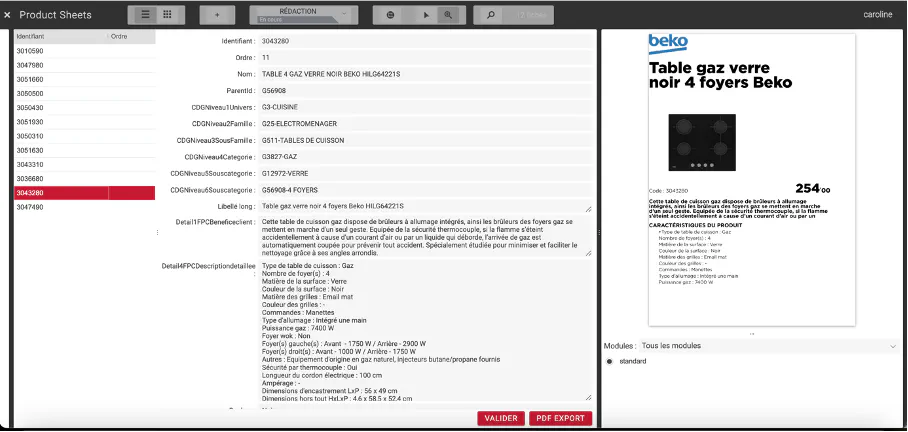Screen dimensions: 908x432
Task: Switch to grid view layout
Action: tap(167, 15)
